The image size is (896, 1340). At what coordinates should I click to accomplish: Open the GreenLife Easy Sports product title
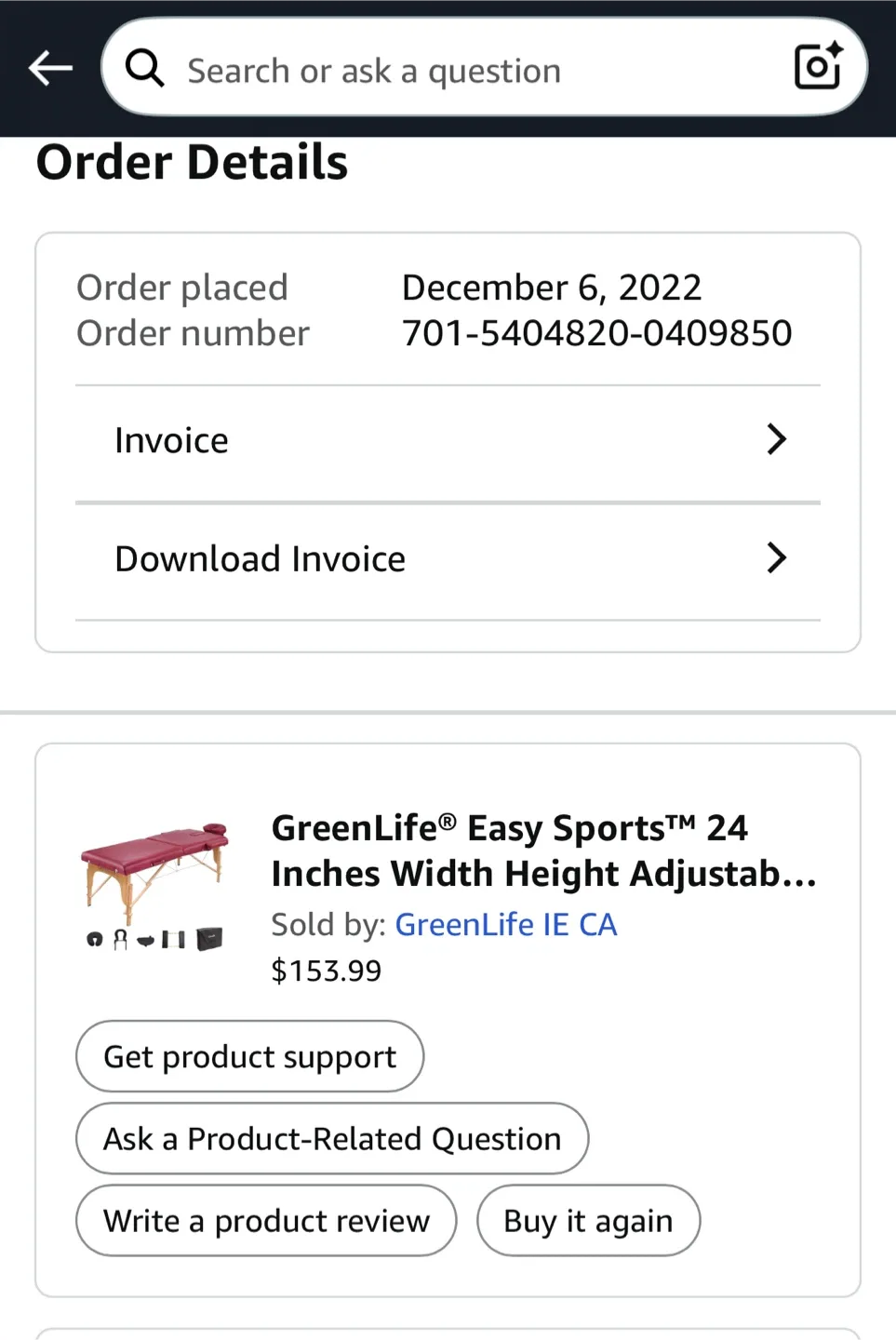click(543, 851)
